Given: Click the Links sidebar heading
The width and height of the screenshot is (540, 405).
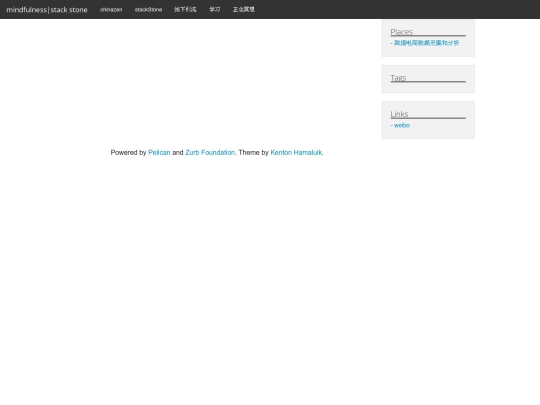Looking at the screenshot, I should (x=399, y=114).
